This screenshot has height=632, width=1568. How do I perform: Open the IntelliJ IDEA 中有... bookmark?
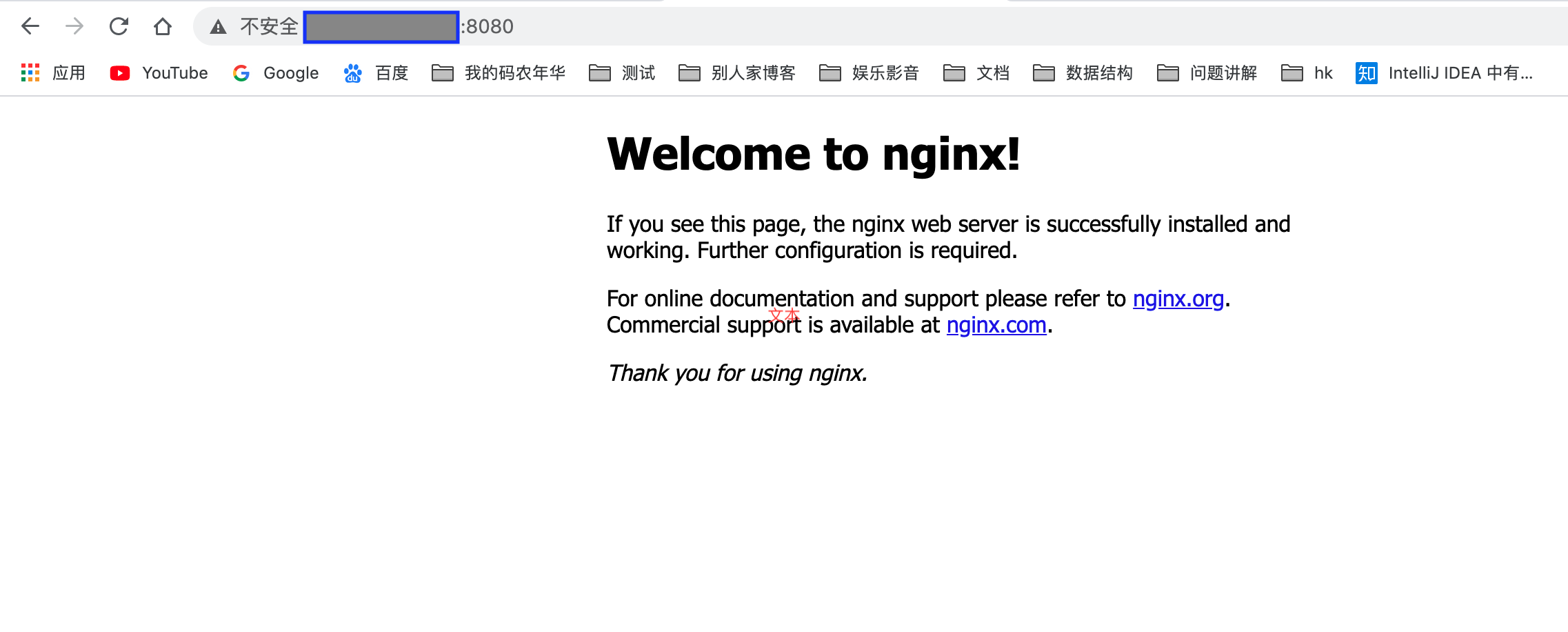point(1444,72)
